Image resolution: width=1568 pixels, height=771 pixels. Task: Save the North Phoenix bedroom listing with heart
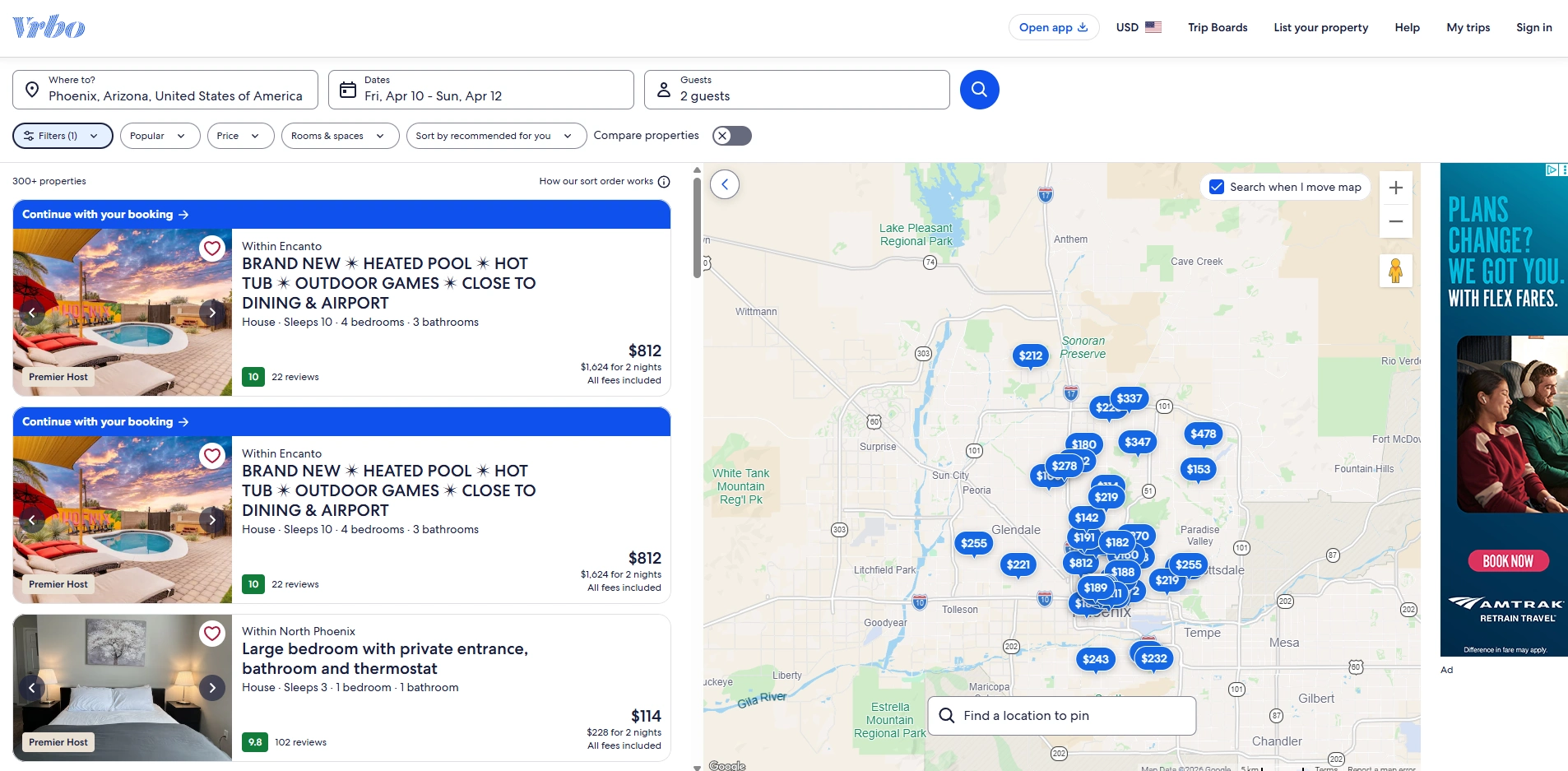[212, 633]
